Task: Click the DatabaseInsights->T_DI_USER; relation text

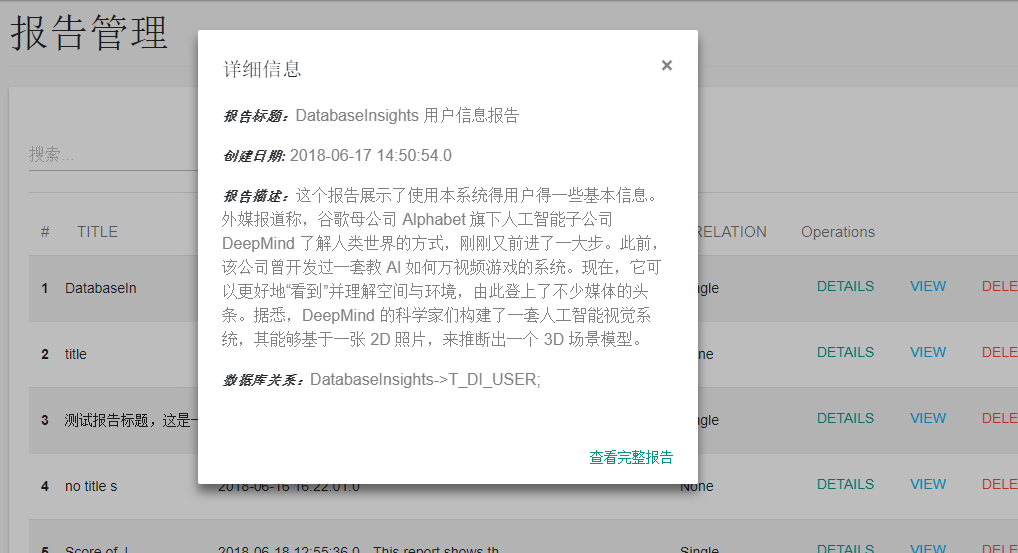Action: (425, 379)
